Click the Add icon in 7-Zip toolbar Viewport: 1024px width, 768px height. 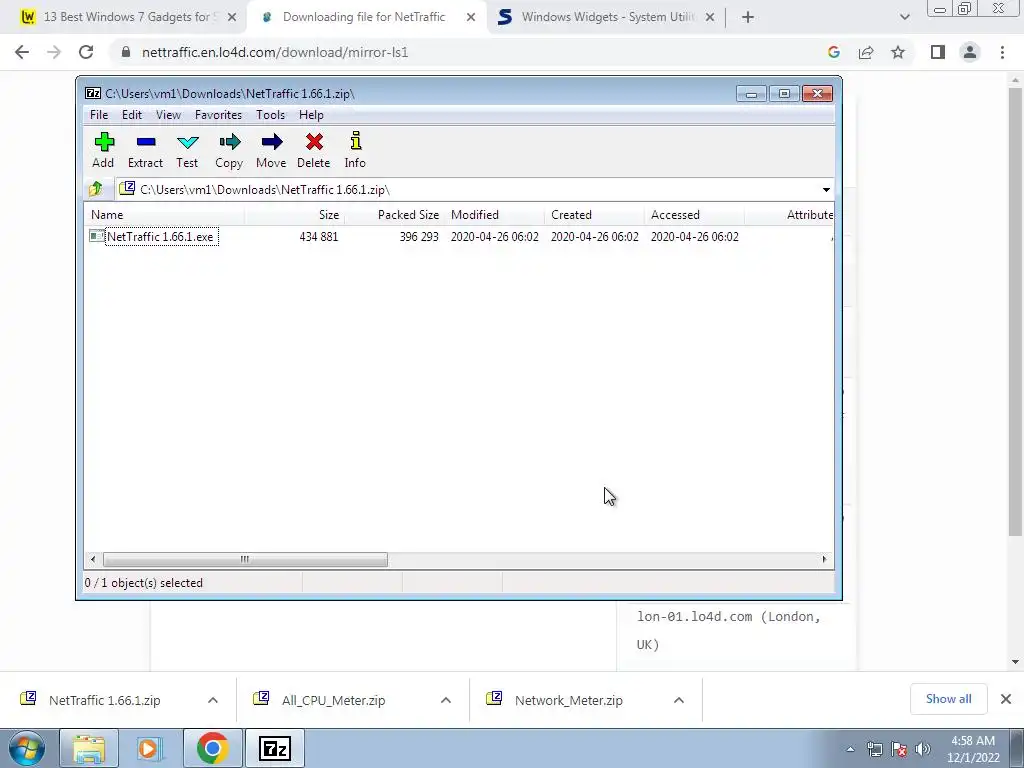click(104, 142)
